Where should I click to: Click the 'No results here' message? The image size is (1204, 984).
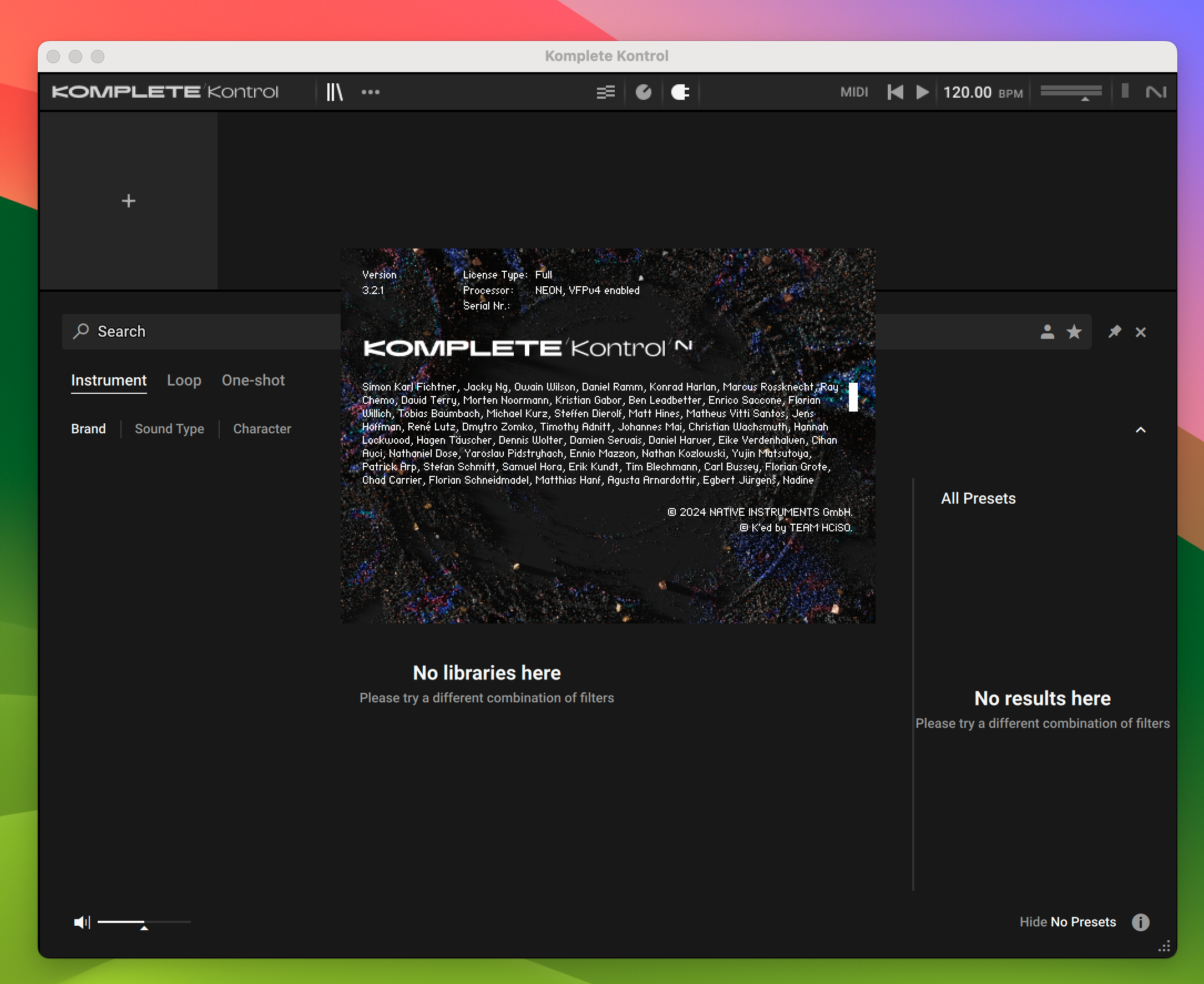[x=1042, y=698]
